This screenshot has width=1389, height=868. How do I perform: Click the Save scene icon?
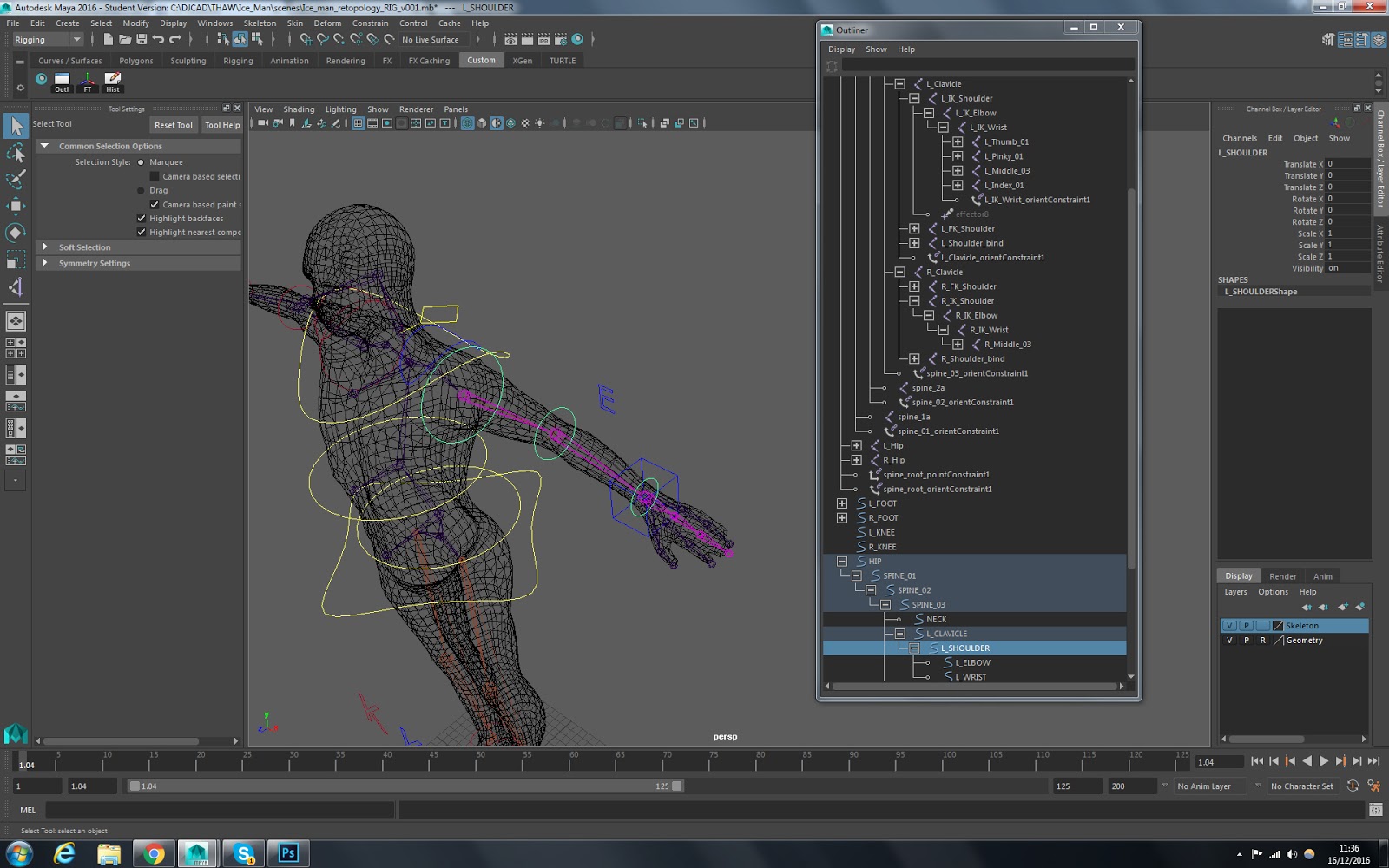pos(142,39)
